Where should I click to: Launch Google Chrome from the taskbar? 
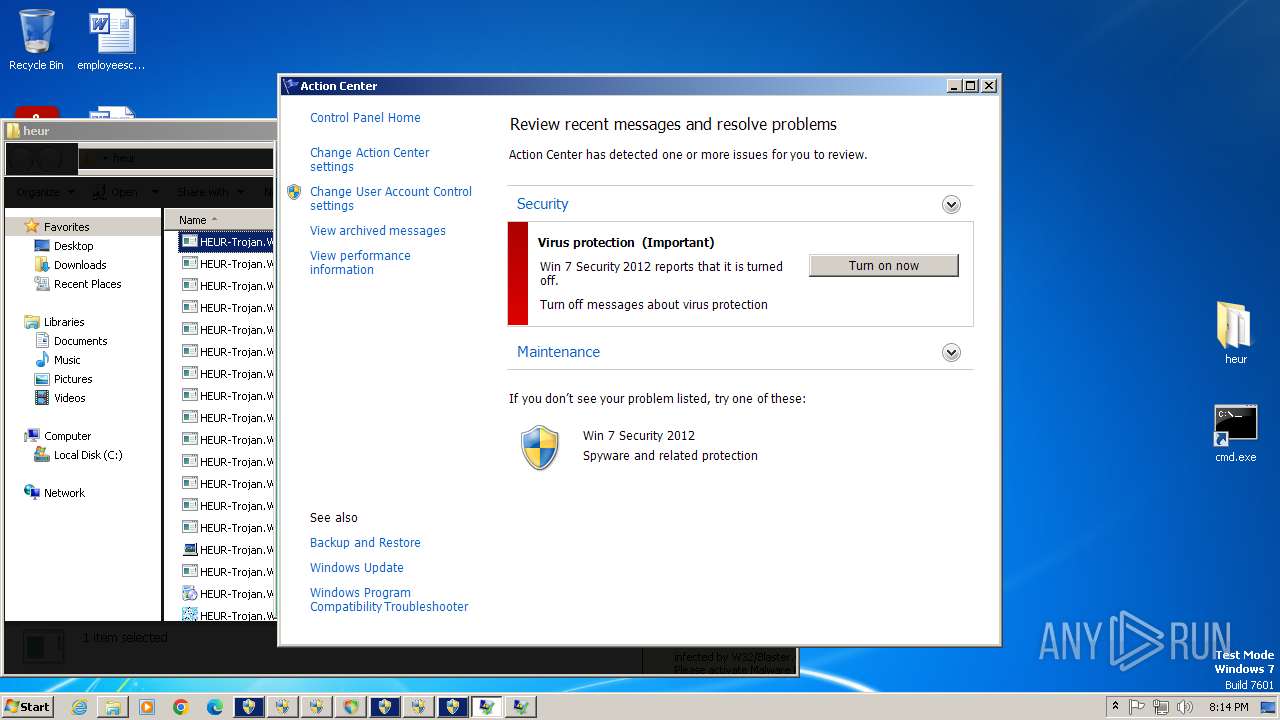point(181,707)
